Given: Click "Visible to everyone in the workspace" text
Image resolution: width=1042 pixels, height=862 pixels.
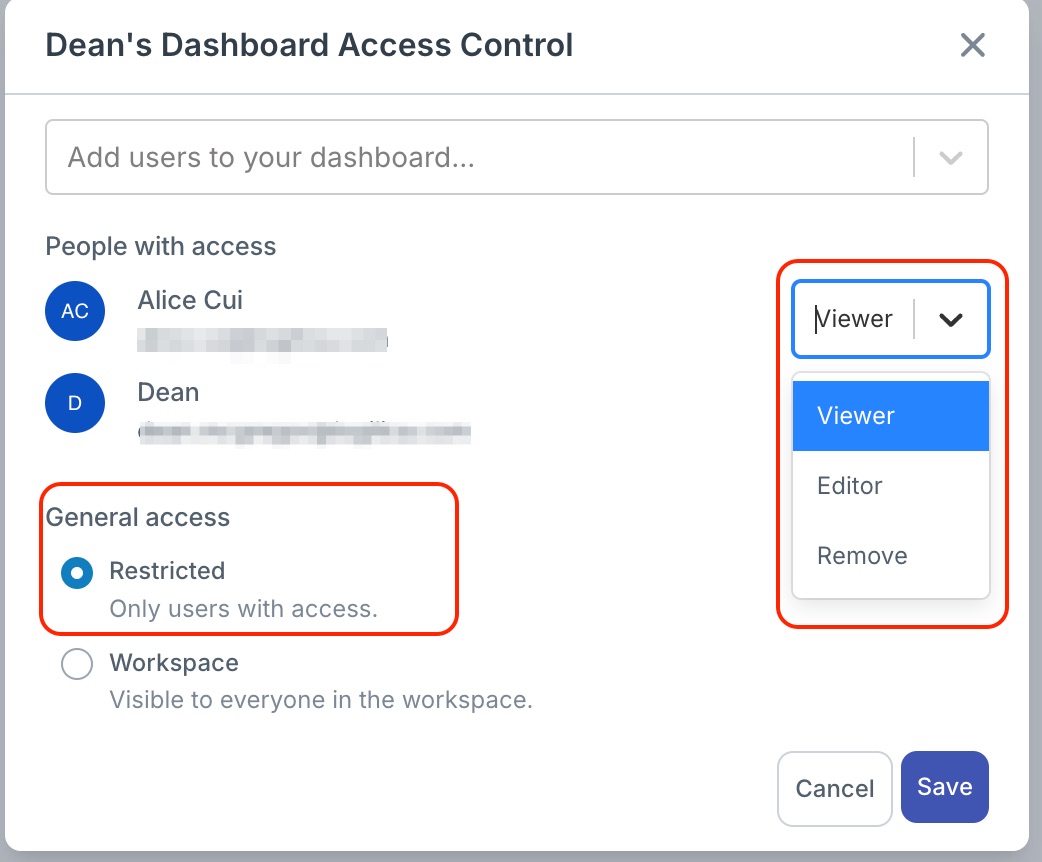Looking at the screenshot, I should 320,700.
